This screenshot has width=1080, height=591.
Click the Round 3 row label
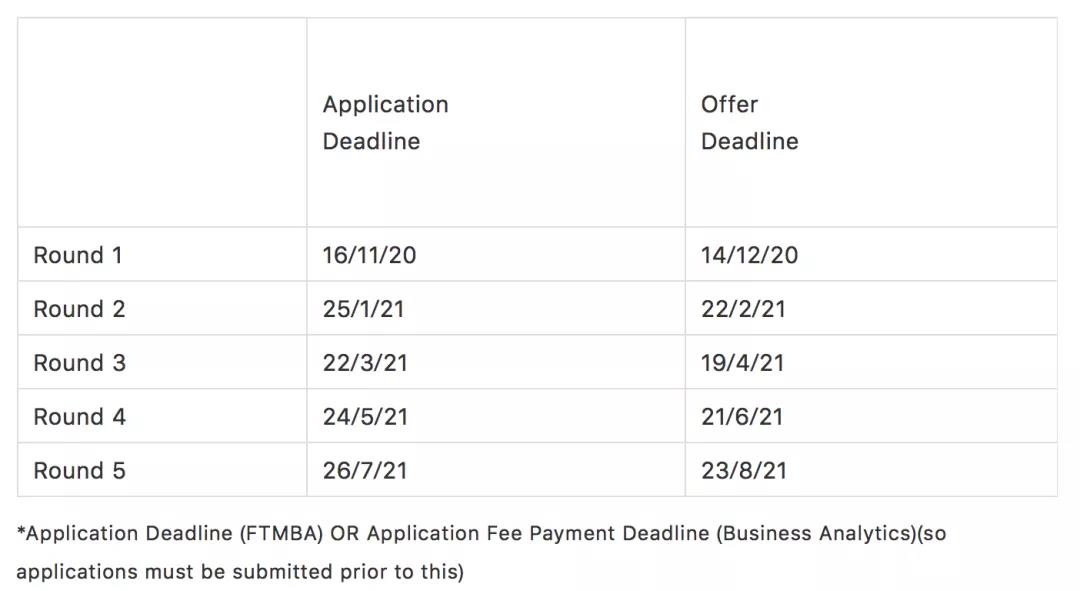click(80, 363)
